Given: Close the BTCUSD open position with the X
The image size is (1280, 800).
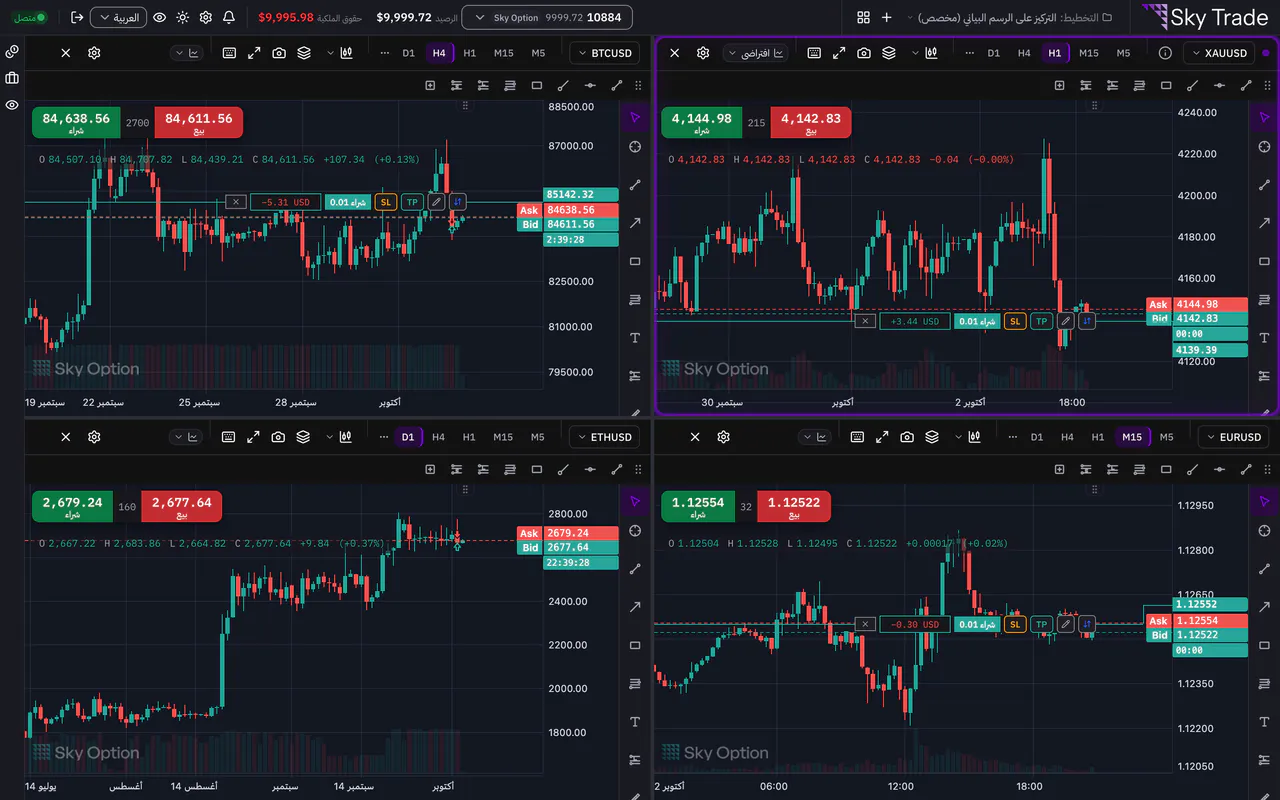Looking at the screenshot, I should tap(235, 202).
